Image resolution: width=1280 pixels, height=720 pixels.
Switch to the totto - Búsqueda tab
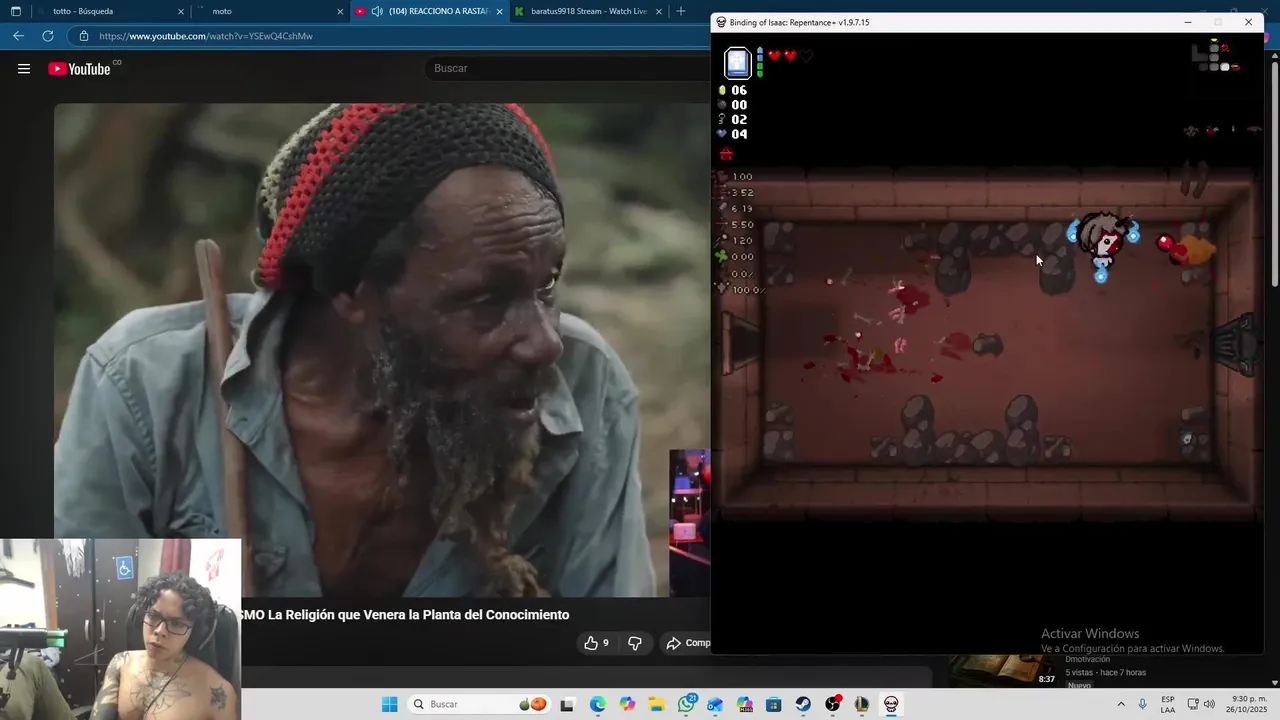tap(112, 11)
